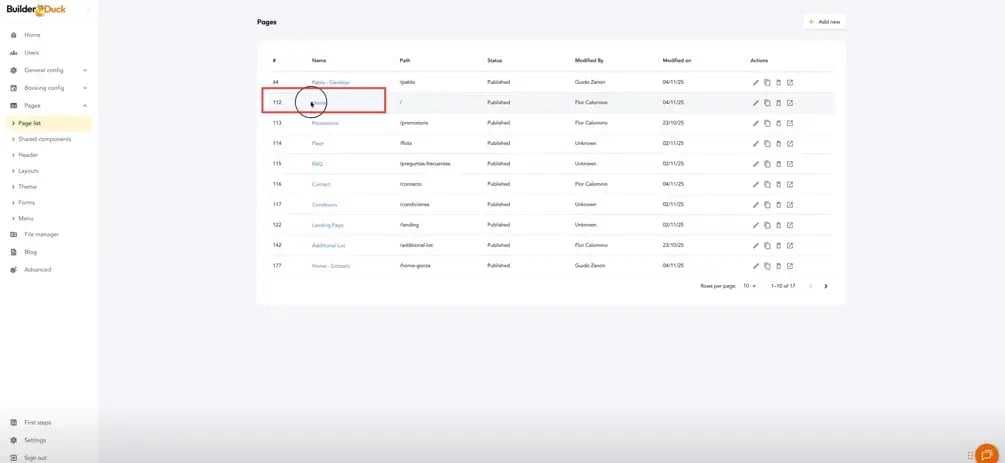
Task: Open Shared components in the sidebar
Action: tap(44, 139)
